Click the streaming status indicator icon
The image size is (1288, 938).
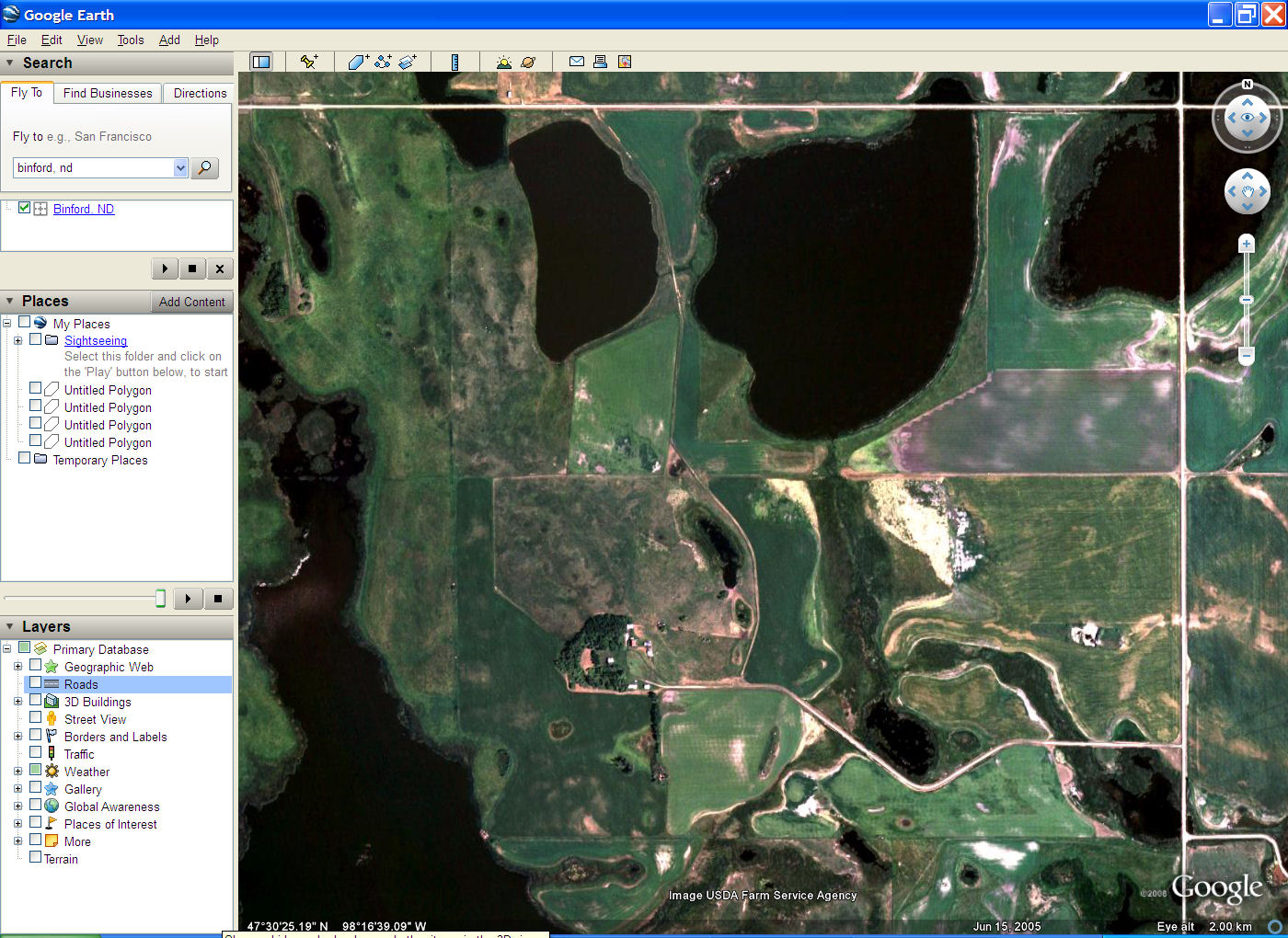click(x=1275, y=927)
